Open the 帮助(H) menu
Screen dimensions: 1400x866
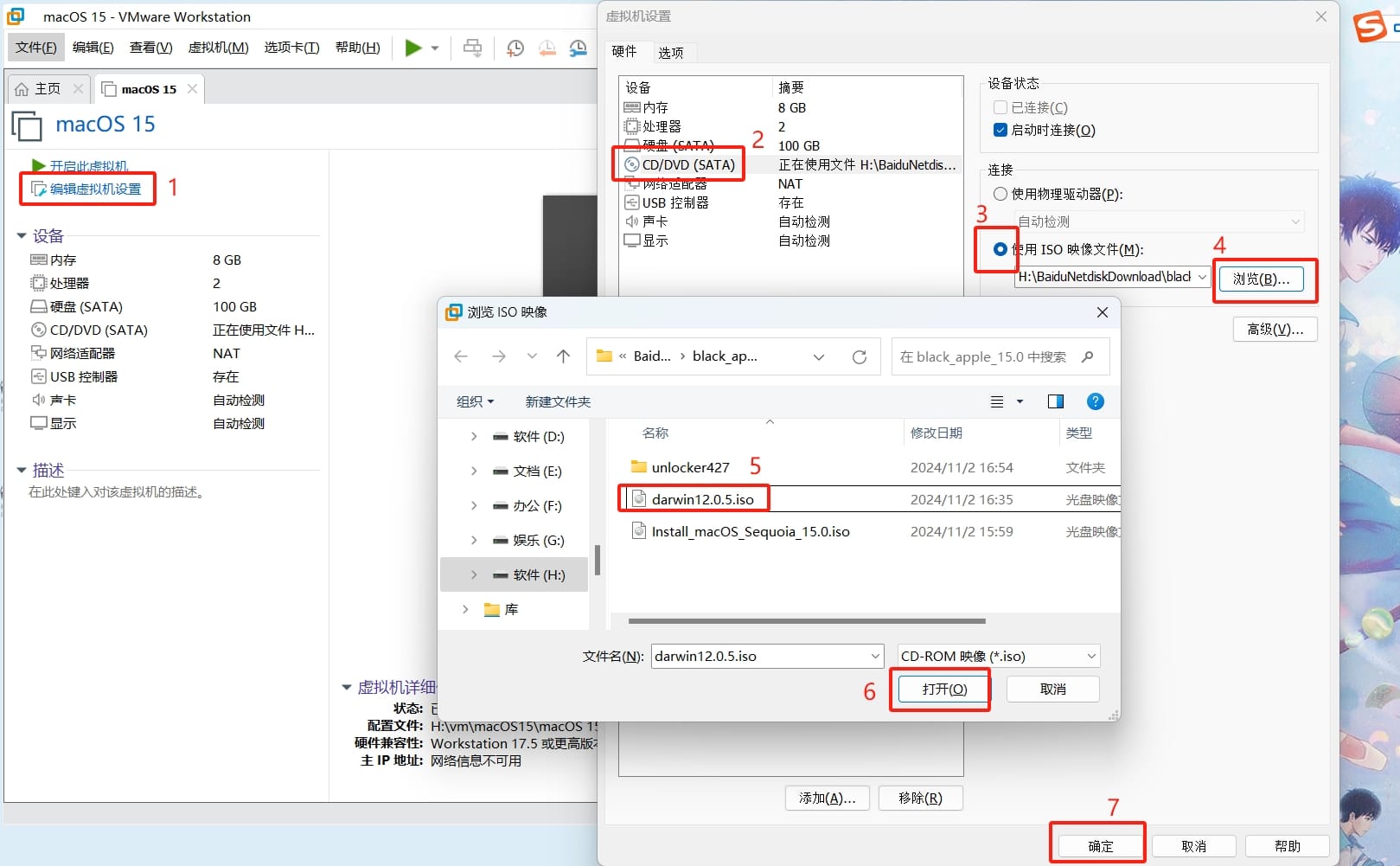358,47
